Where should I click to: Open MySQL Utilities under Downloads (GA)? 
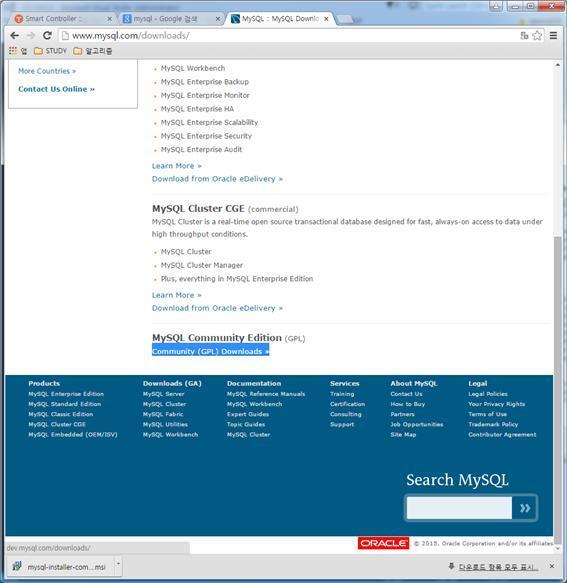[x=165, y=424]
